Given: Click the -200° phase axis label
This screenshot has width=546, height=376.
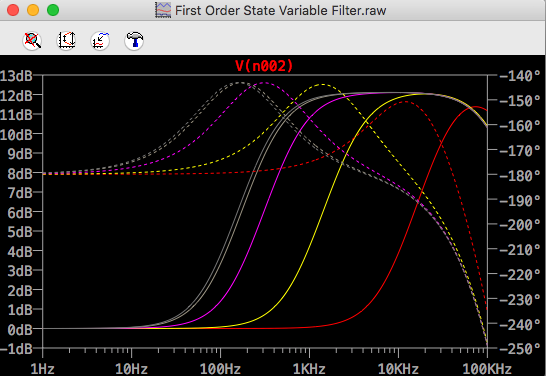Looking at the screenshot, I should click(520, 225).
